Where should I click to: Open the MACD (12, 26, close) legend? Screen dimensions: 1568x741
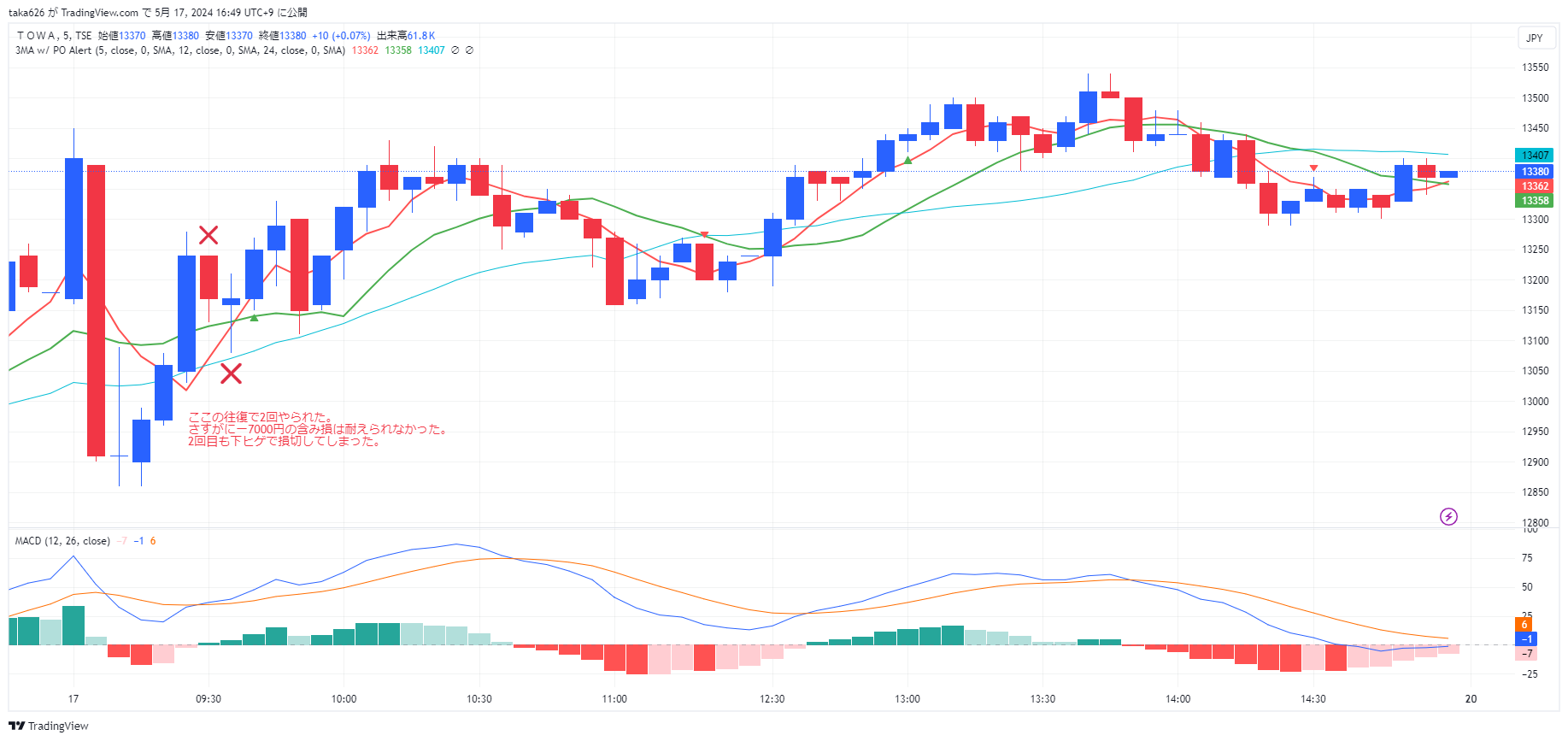pyautogui.click(x=62, y=541)
